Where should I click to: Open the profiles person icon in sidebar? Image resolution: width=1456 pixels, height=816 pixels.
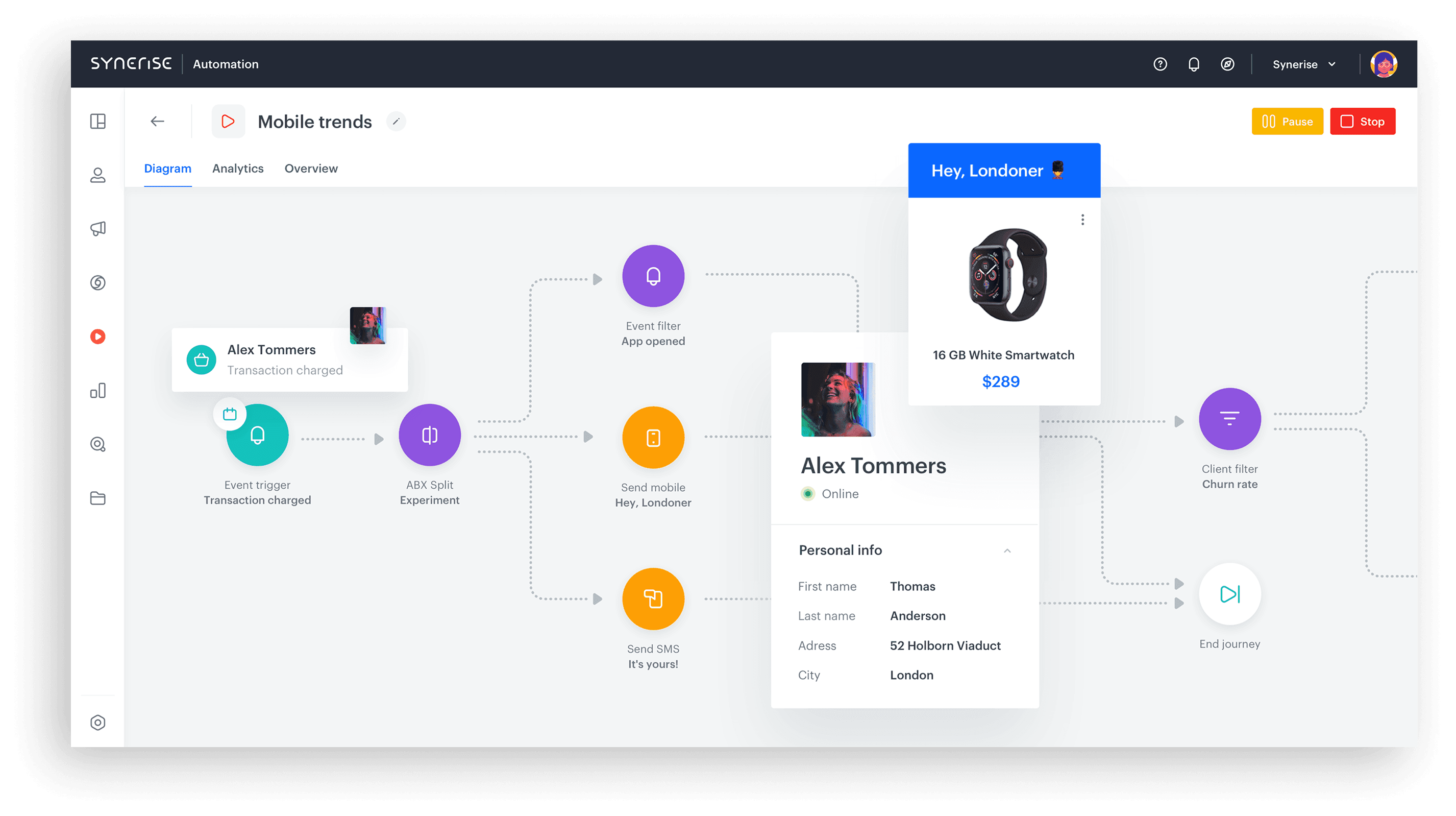point(98,175)
